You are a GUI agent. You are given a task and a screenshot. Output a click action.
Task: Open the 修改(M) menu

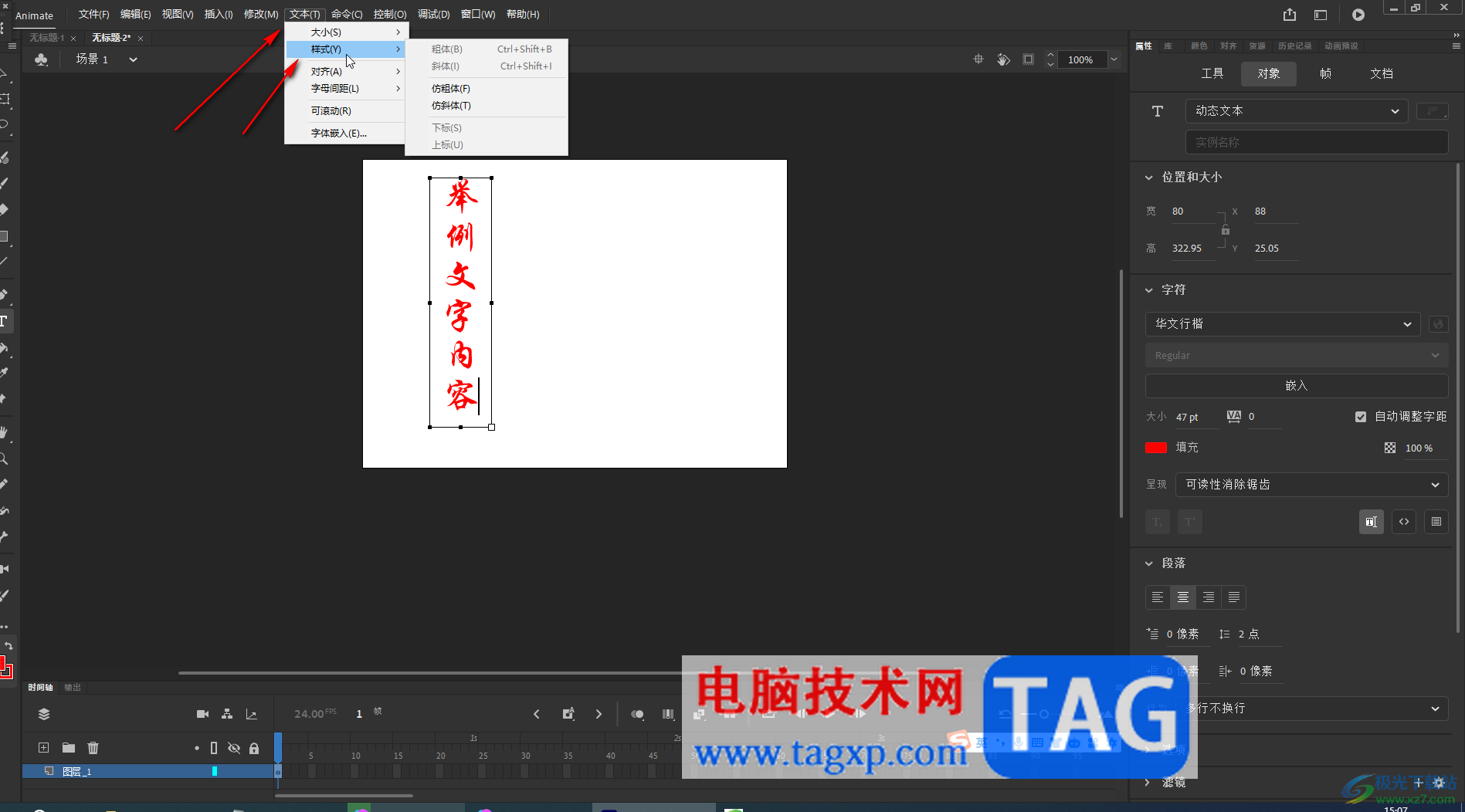pos(261,15)
